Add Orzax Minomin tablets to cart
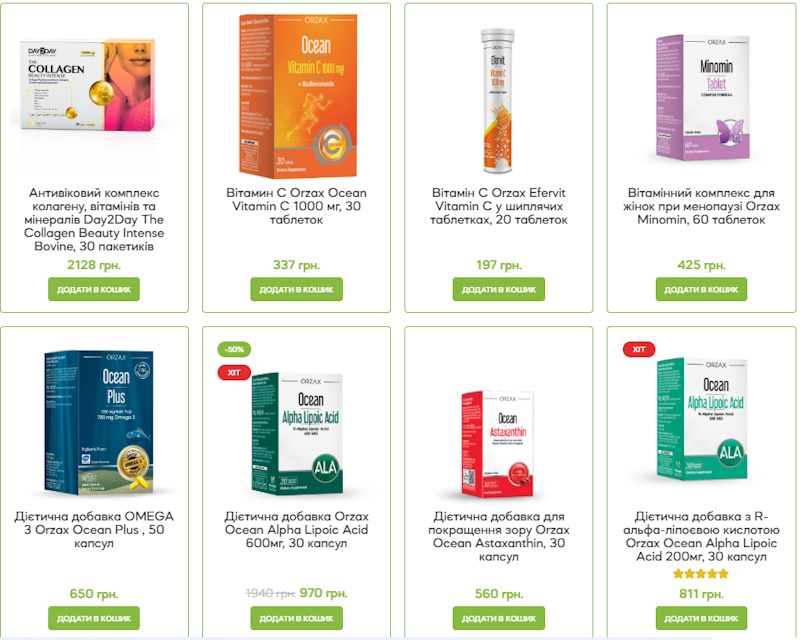This screenshot has width=800, height=640. point(701,289)
